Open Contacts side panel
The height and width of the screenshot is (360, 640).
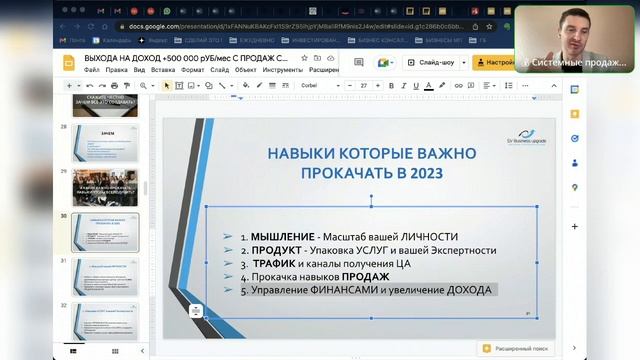click(x=575, y=163)
